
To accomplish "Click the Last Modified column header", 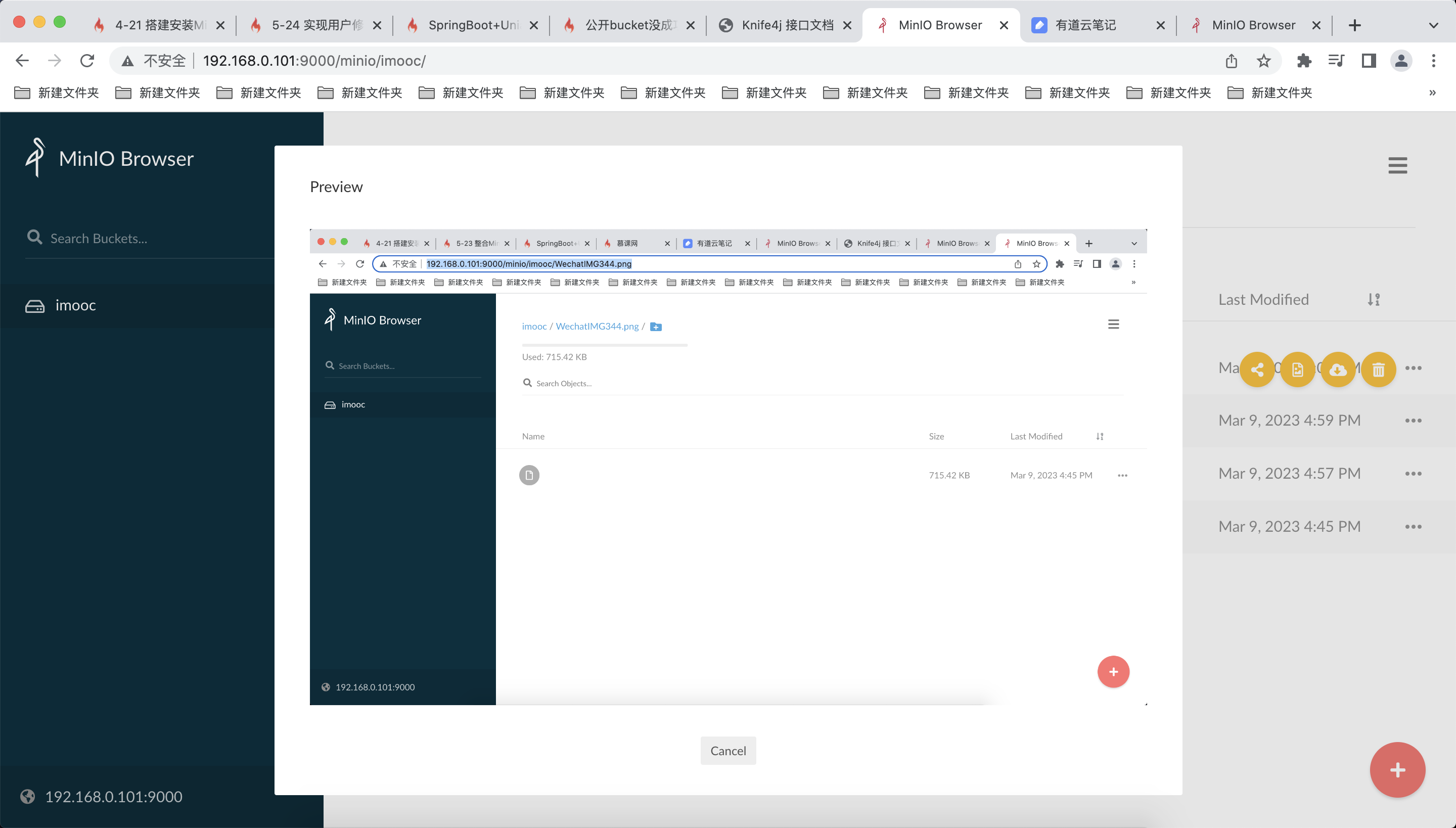I will tap(1263, 300).
